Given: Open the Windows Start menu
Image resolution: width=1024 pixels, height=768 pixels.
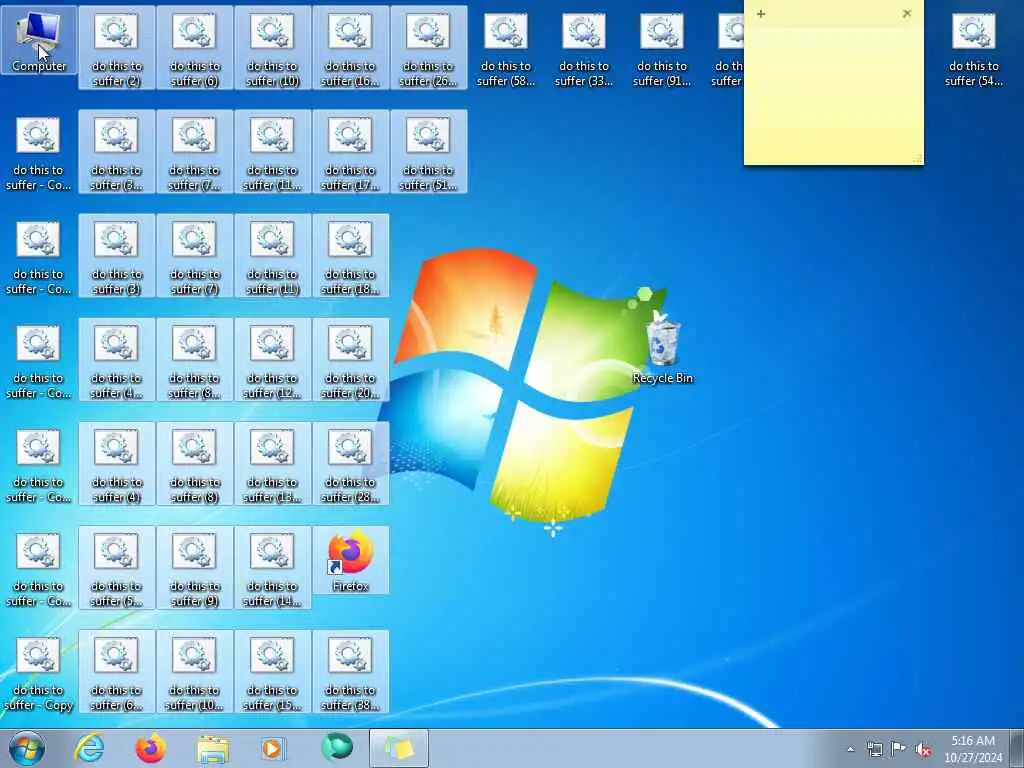Looking at the screenshot, I should [x=27, y=748].
